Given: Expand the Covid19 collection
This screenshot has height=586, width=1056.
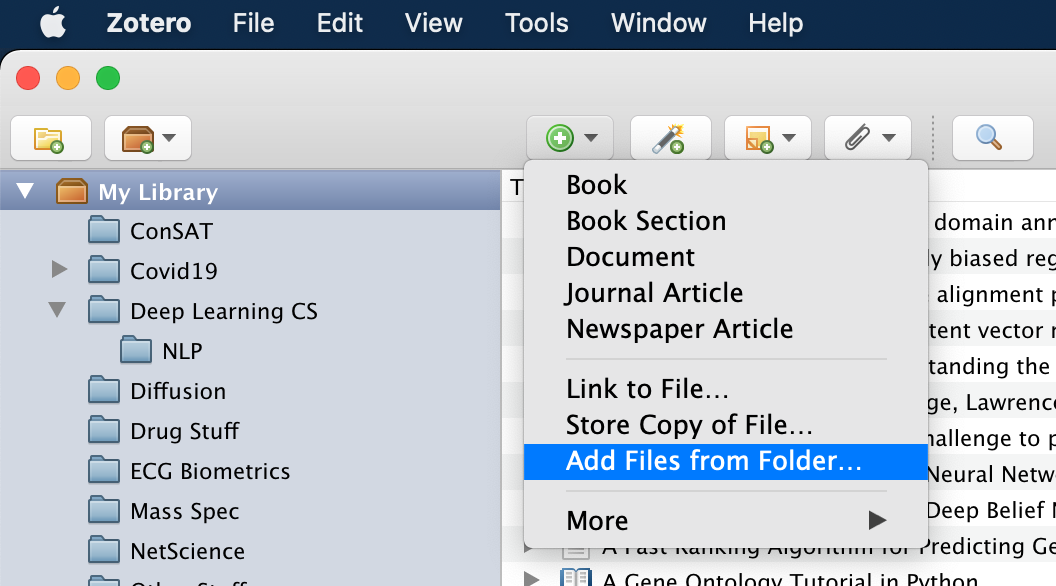Looking at the screenshot, I should coord(58,270).
